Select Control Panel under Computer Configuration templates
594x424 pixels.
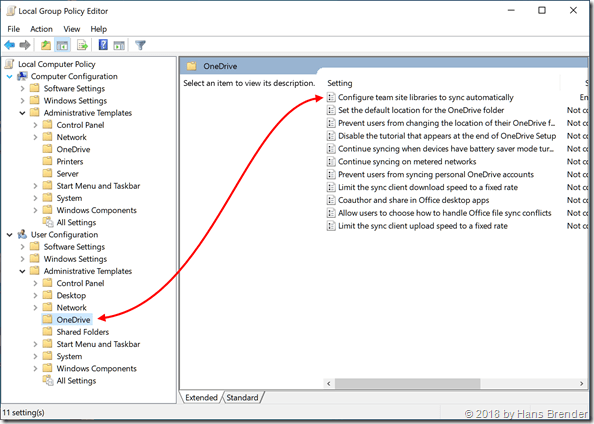point(80,125)
